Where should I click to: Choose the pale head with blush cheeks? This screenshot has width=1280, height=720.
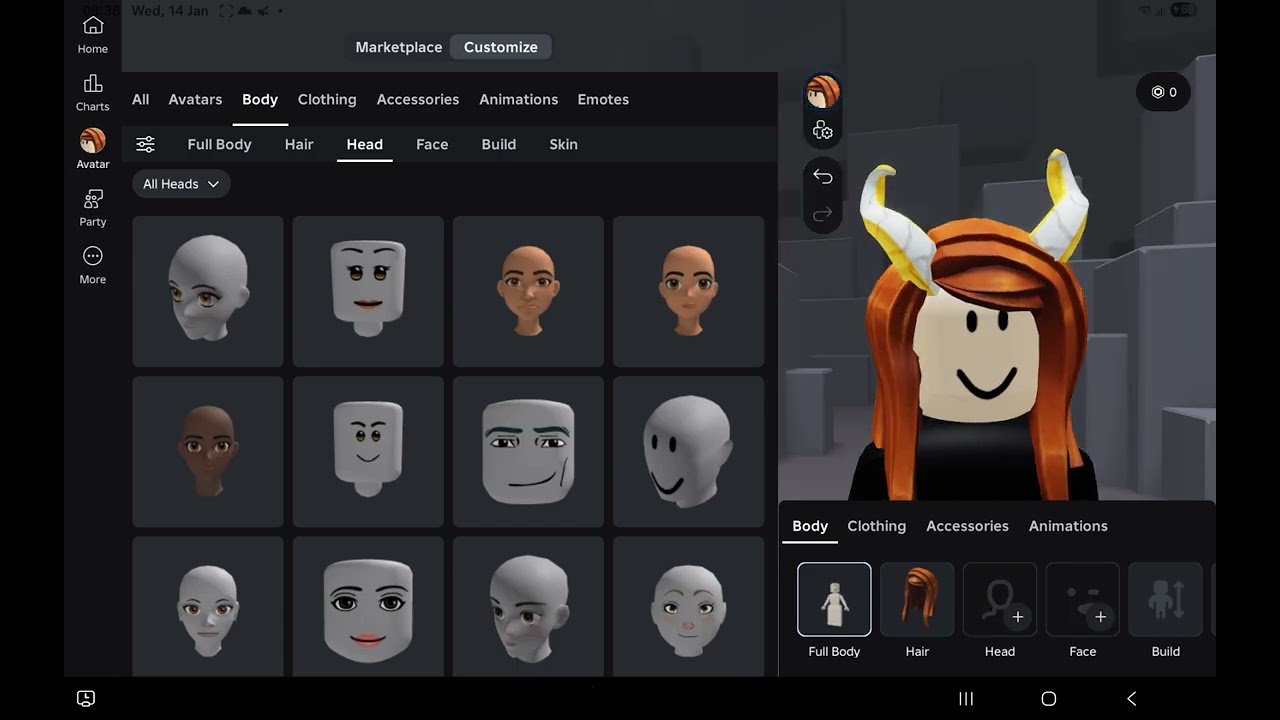coord(688,606)
